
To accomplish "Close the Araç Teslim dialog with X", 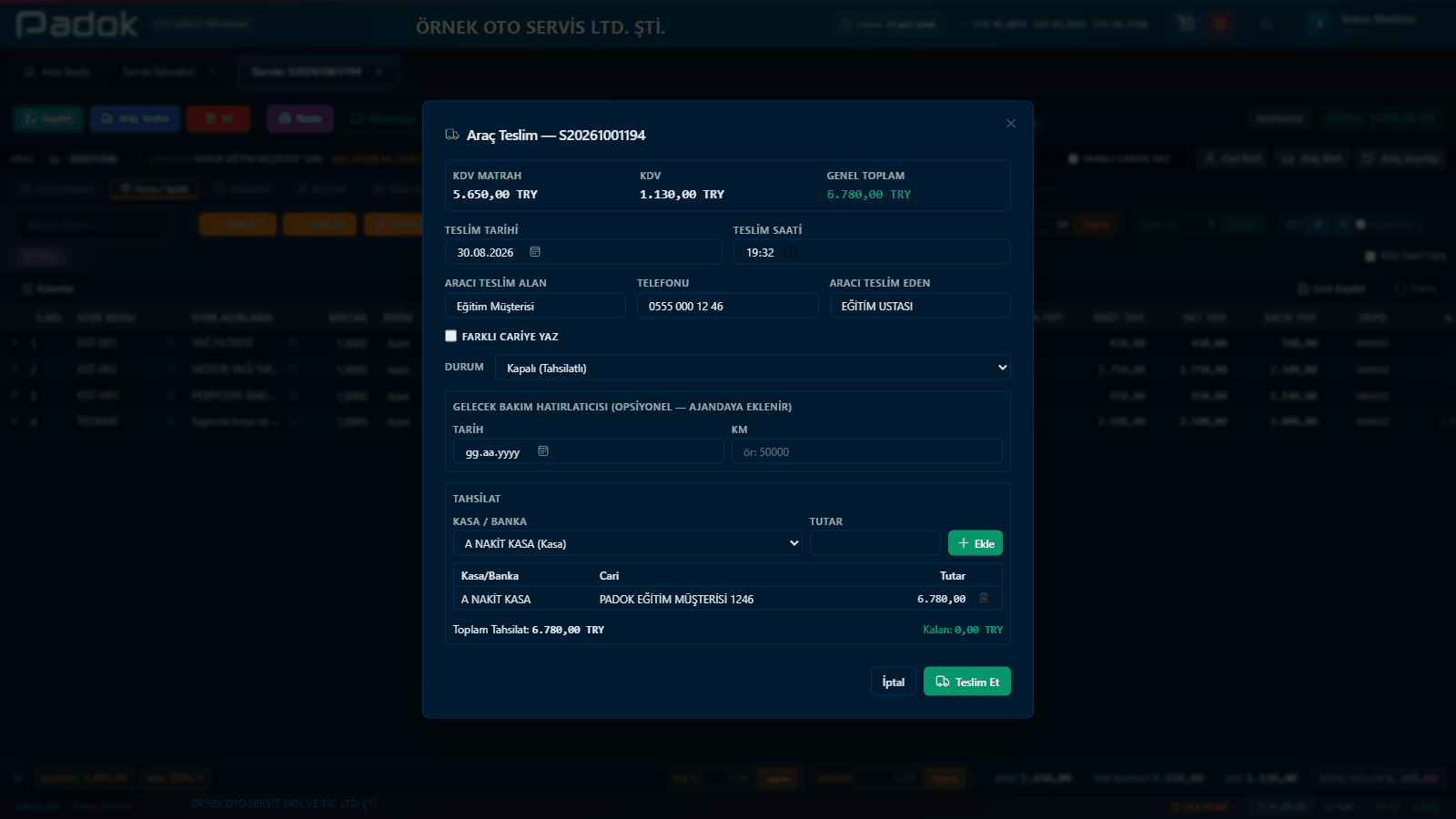I will coord(1011,124).
